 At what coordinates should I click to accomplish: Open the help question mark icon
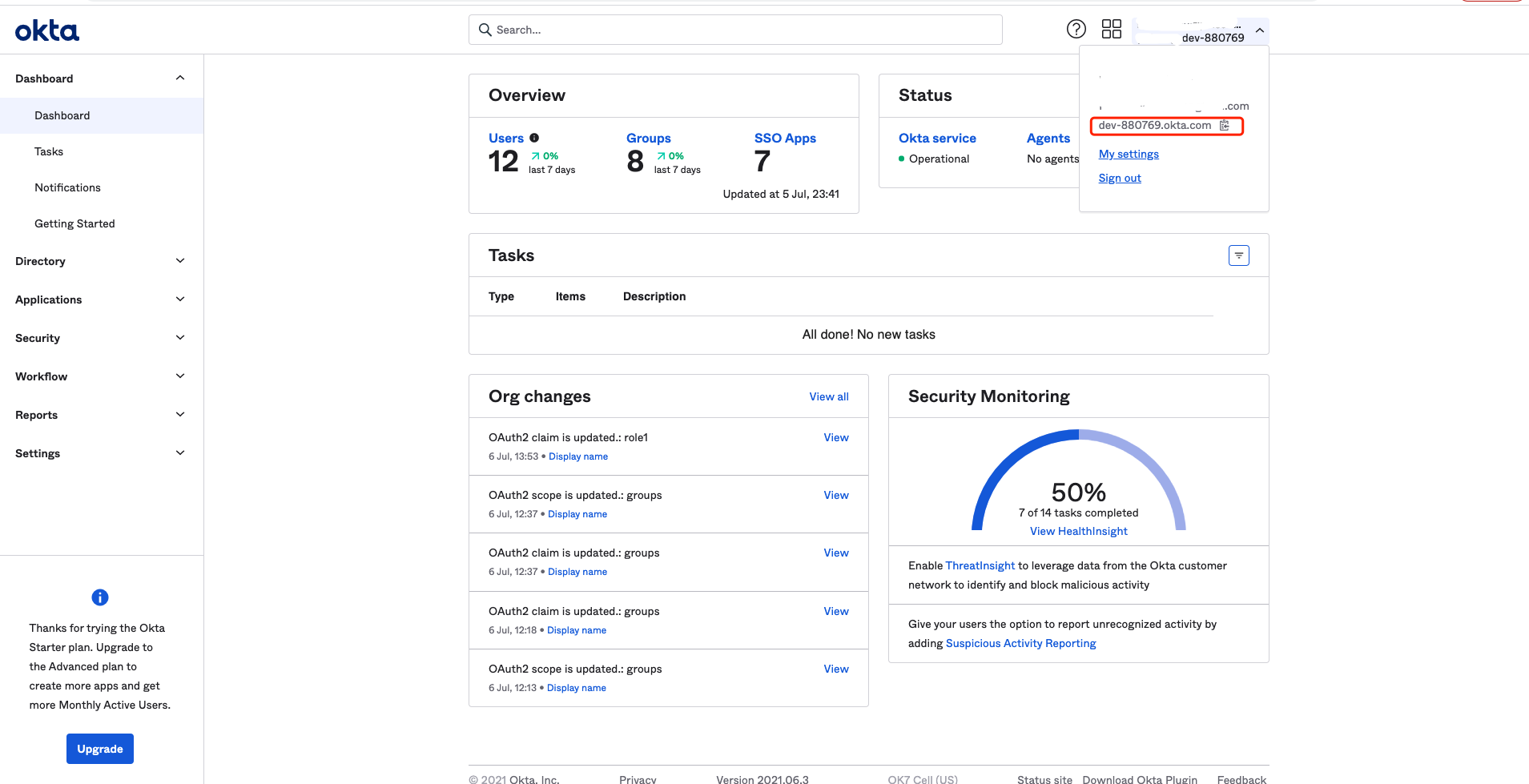[x=1076, y=30]
